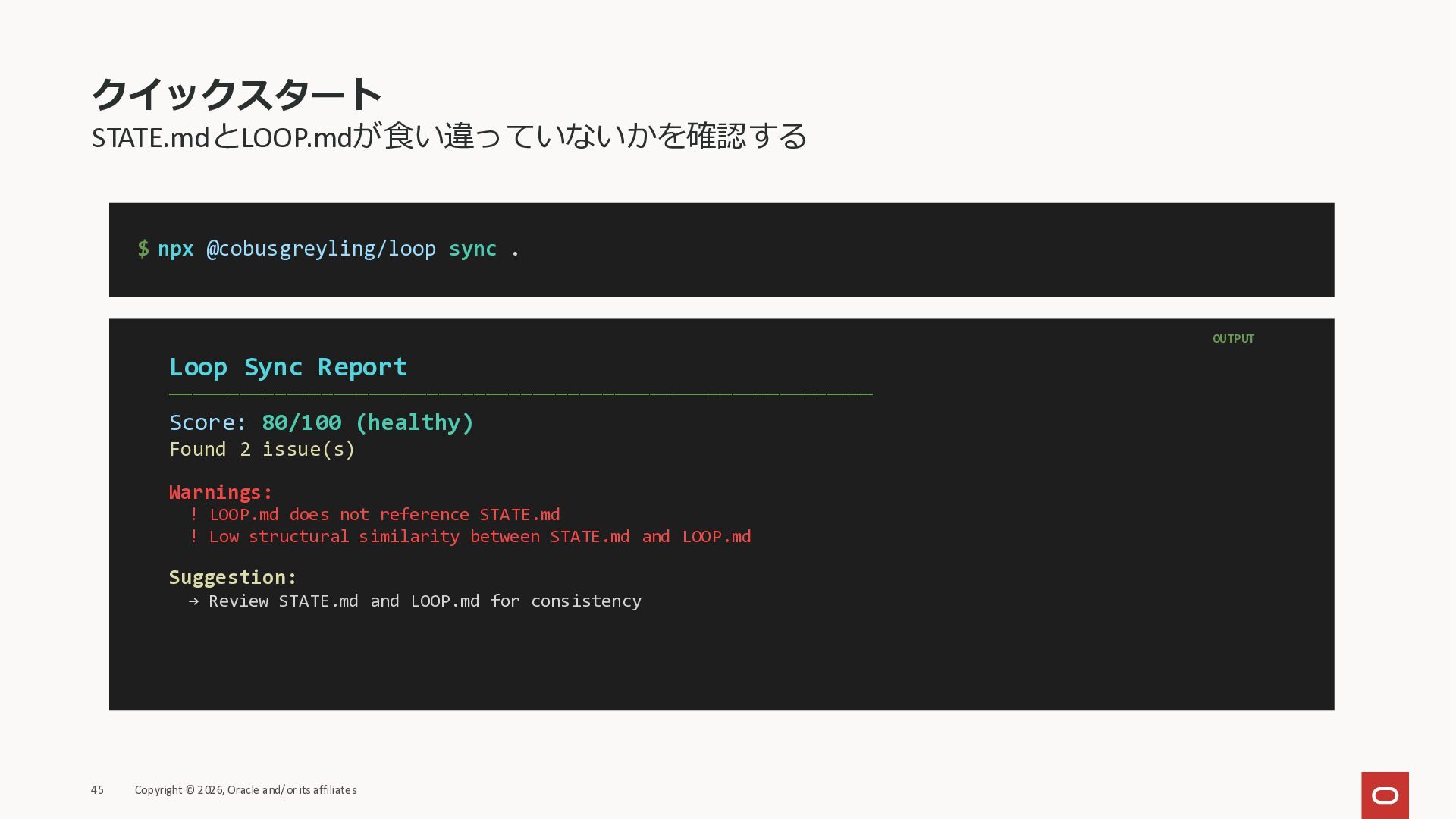Click slide page number 45
The height and width of the screenshot is (819, 1456).
coord(97,790)
